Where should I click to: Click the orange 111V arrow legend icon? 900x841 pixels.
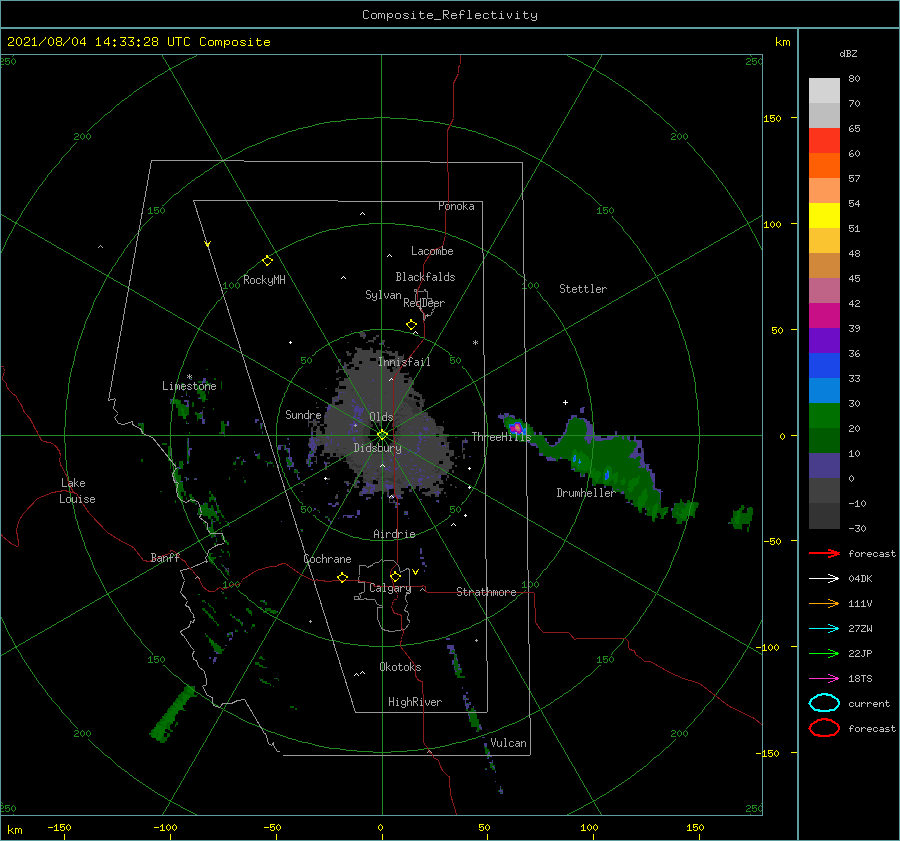tap(824, 603)
